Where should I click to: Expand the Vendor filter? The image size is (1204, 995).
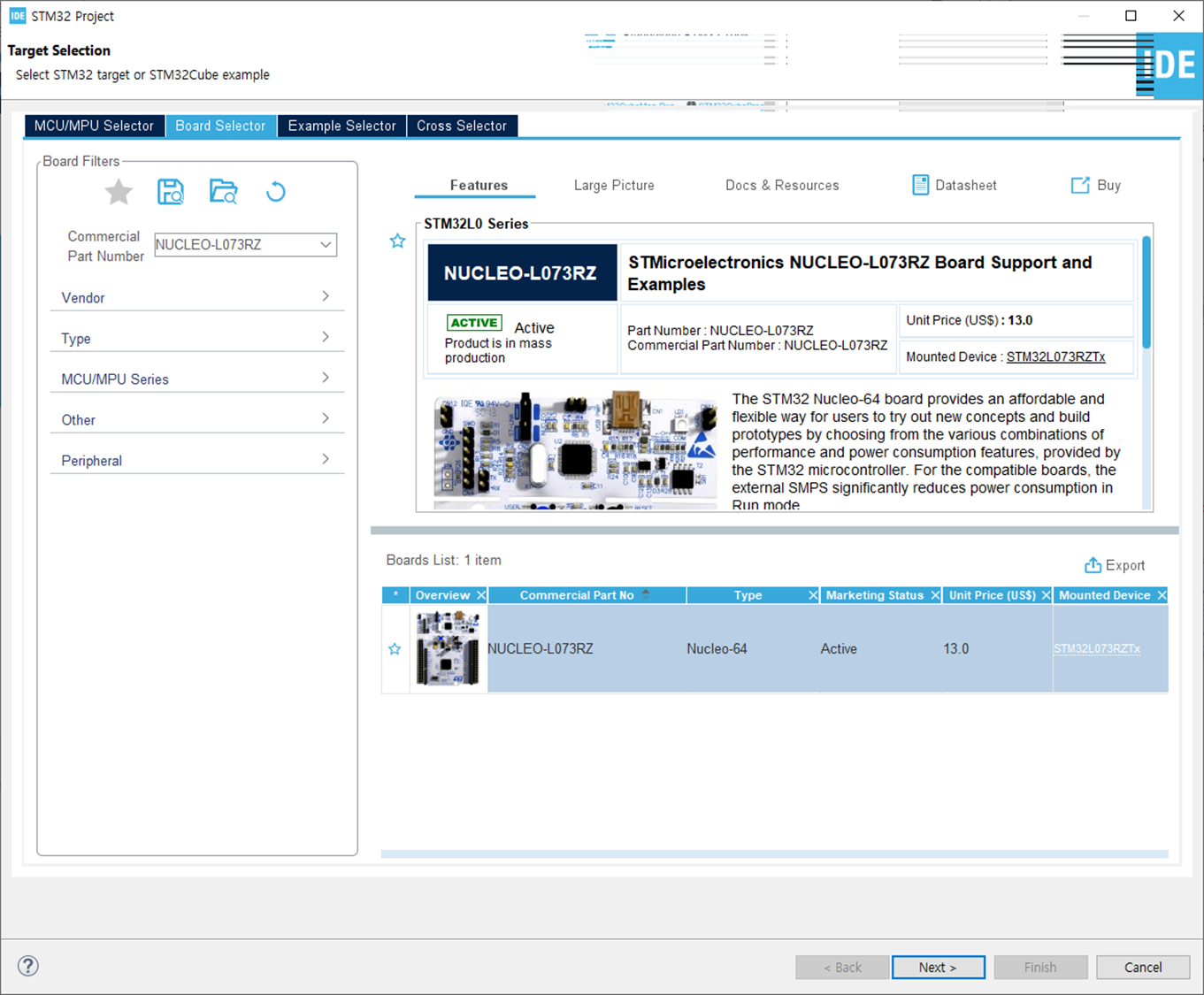[x=197, y=297]
